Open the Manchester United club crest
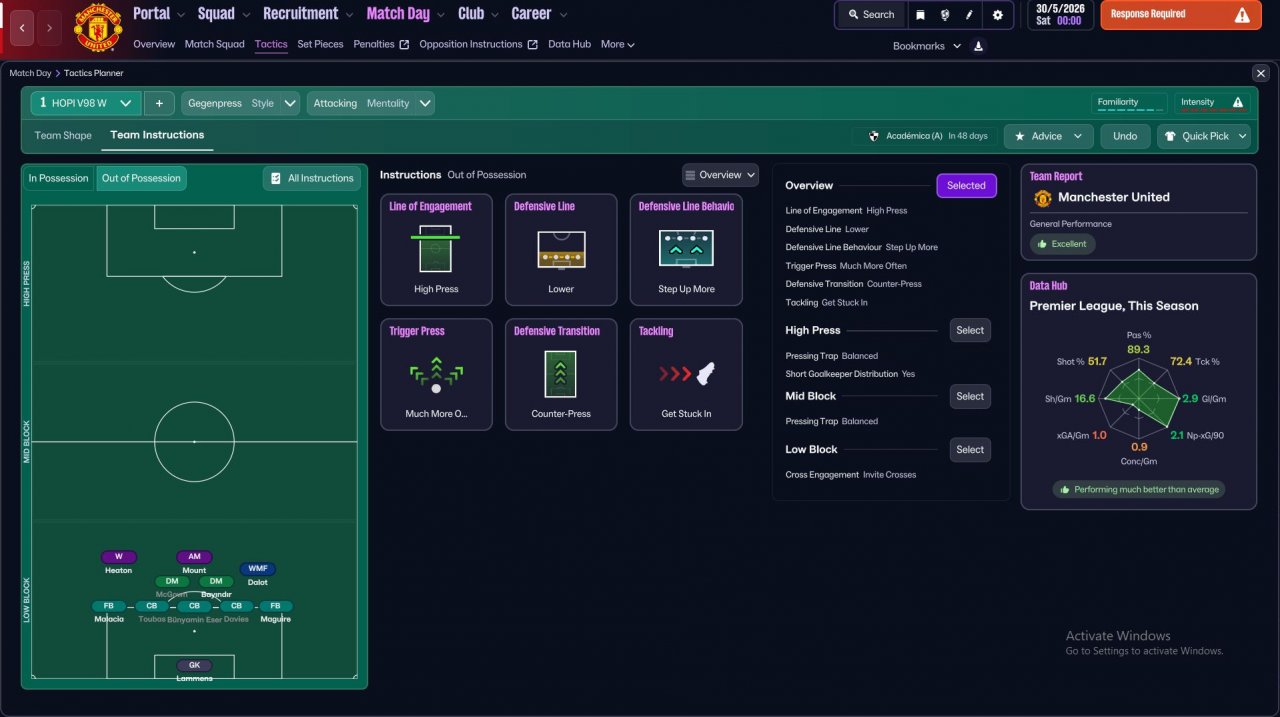The height and width of the screenshot is (717, 1280). 98,28
